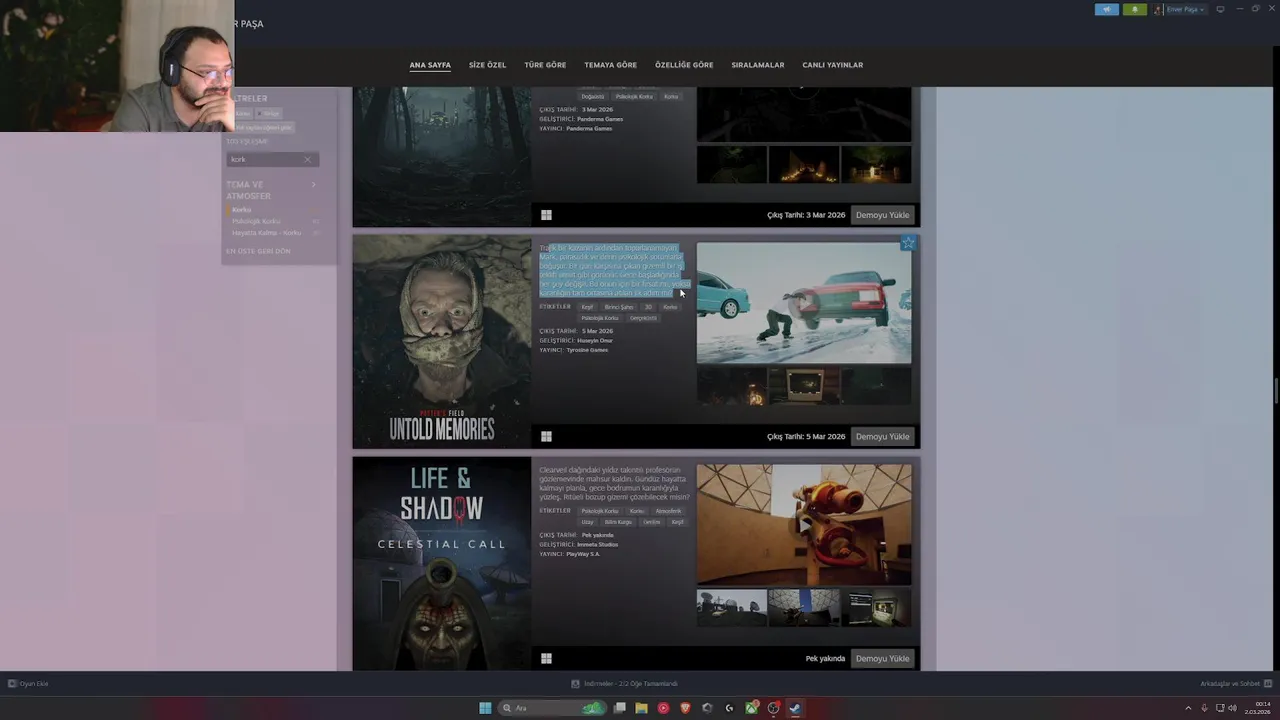1280x720 pixels.
Task: Open developer Panderma Games link
Action: tap(600, 119)
